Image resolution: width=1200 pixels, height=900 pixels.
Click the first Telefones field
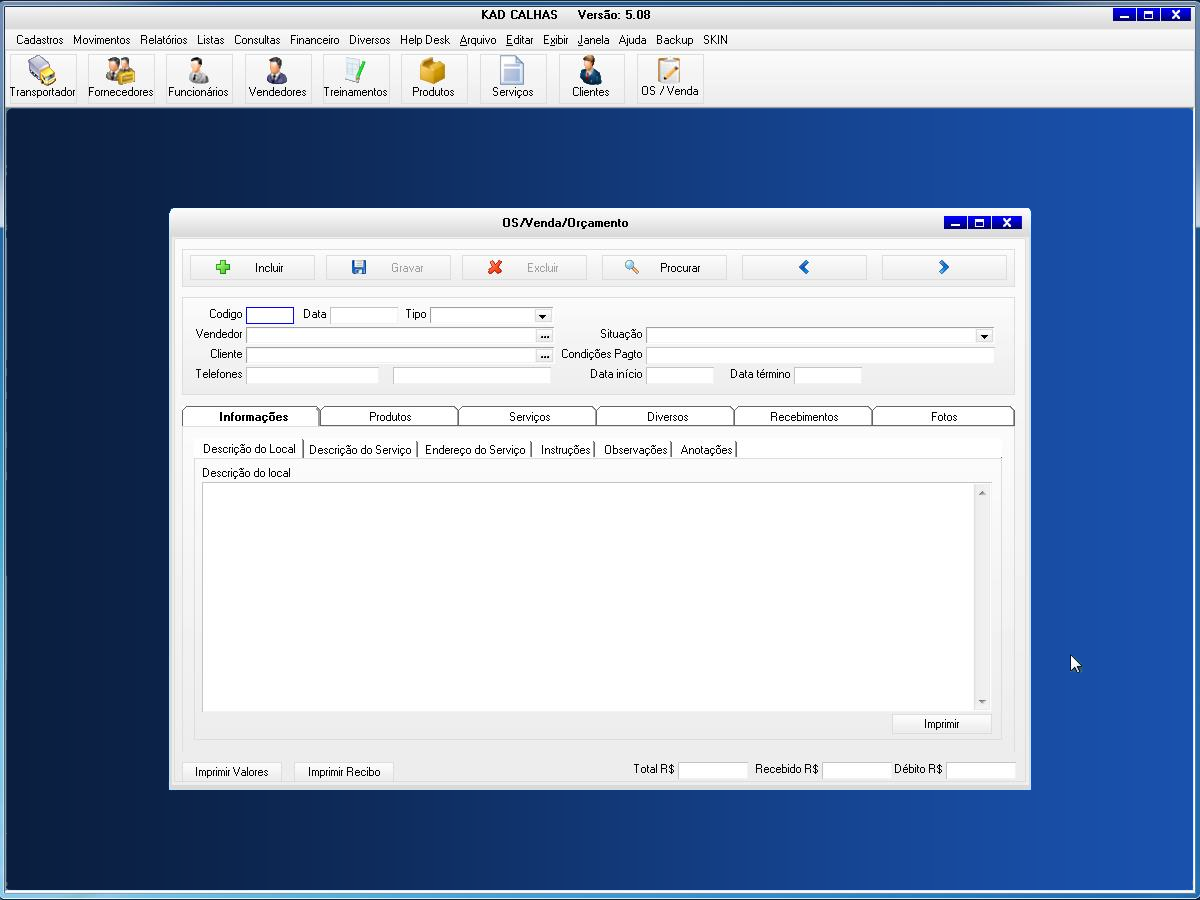[x=313, y=375]
